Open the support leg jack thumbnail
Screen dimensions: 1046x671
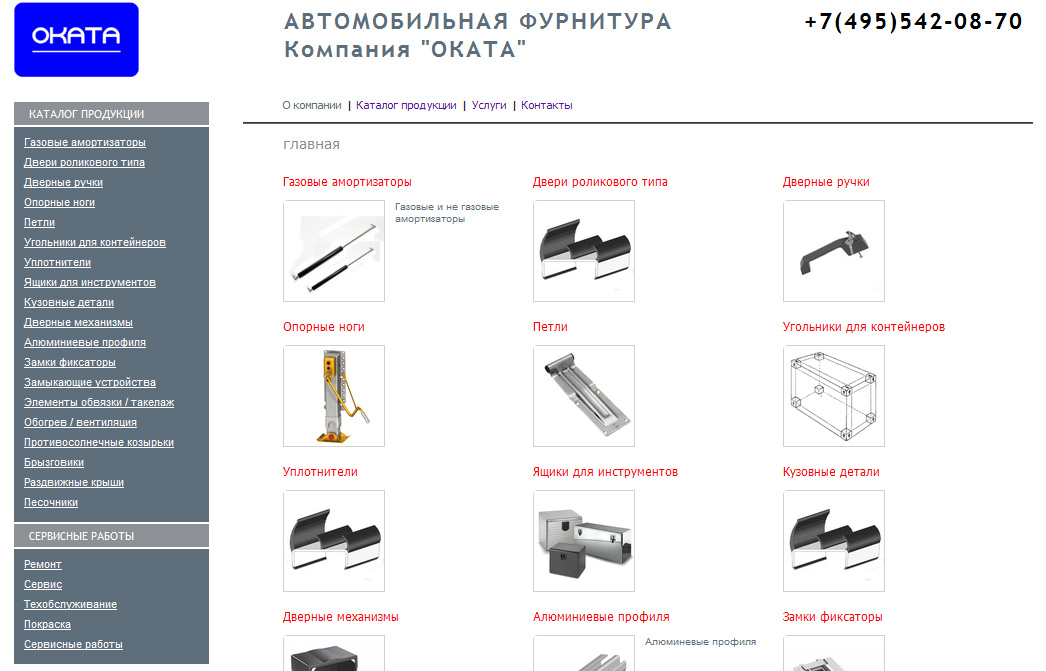tap(334, 396)
